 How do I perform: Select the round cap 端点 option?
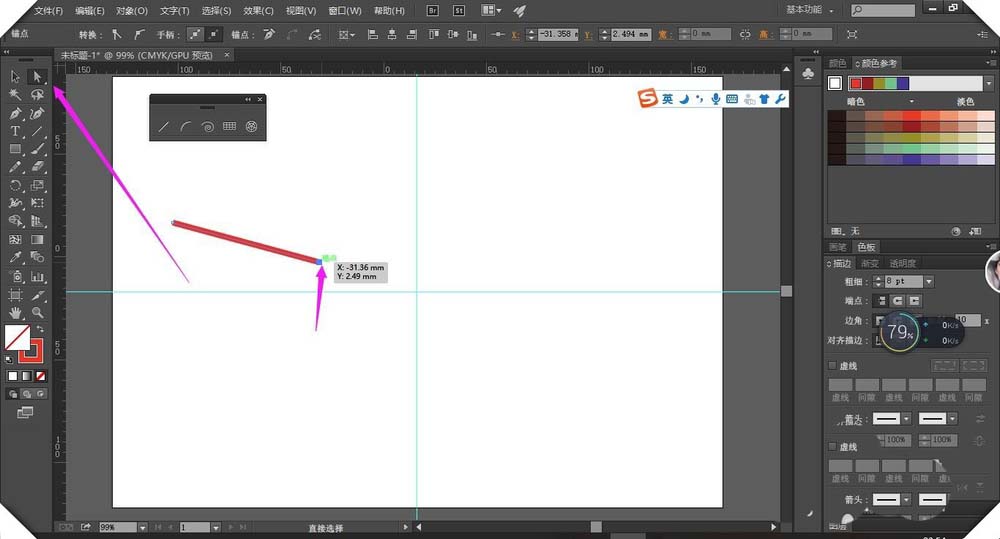coord(898,301)
